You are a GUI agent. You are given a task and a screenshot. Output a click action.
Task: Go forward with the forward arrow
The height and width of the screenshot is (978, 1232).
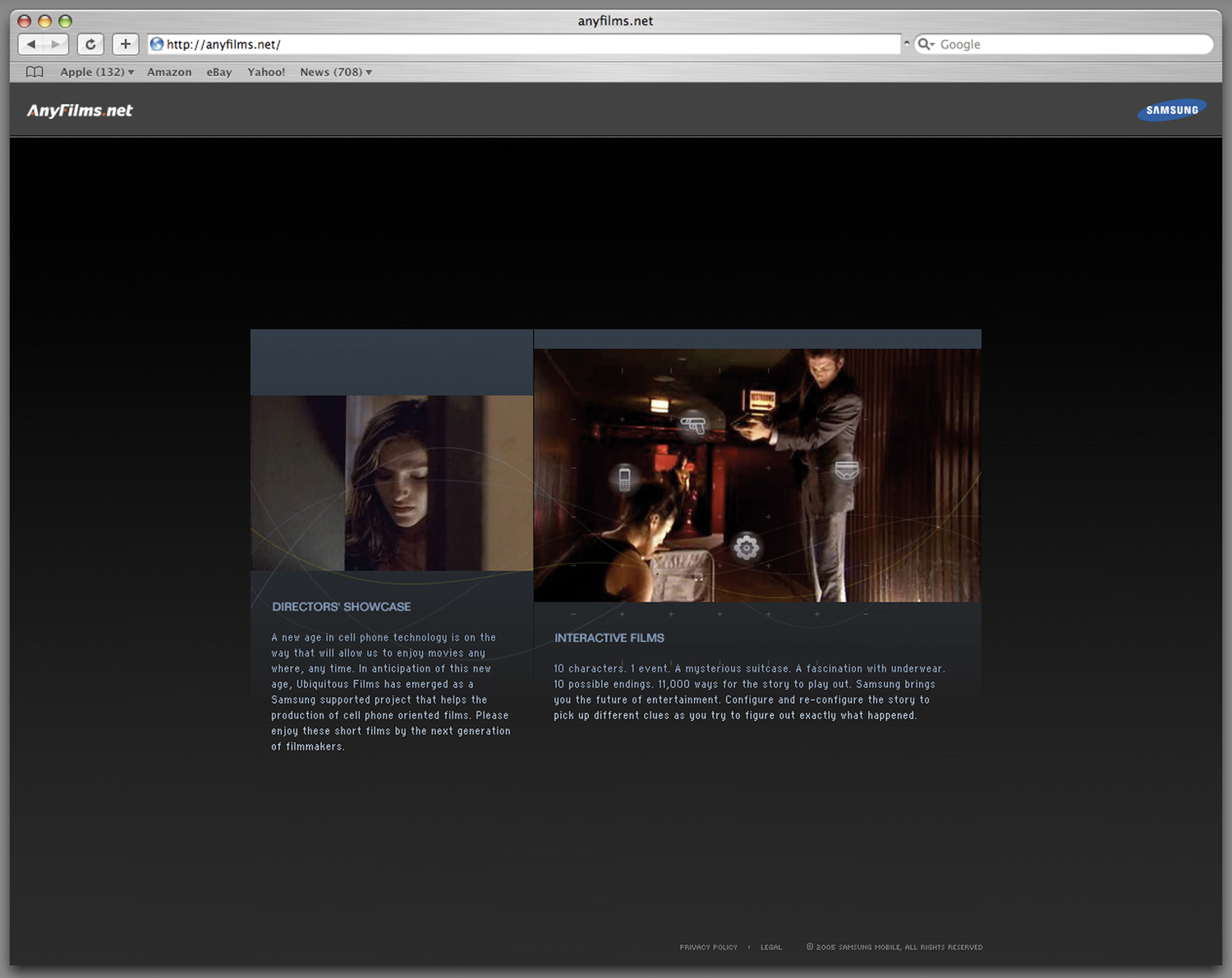click(56, 44)
